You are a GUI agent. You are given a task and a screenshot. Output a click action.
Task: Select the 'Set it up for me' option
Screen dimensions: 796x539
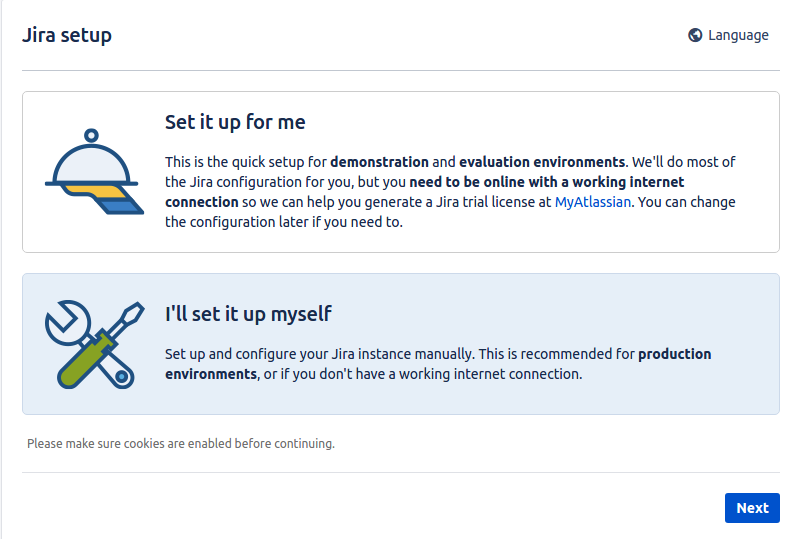(x=401, y=172)
